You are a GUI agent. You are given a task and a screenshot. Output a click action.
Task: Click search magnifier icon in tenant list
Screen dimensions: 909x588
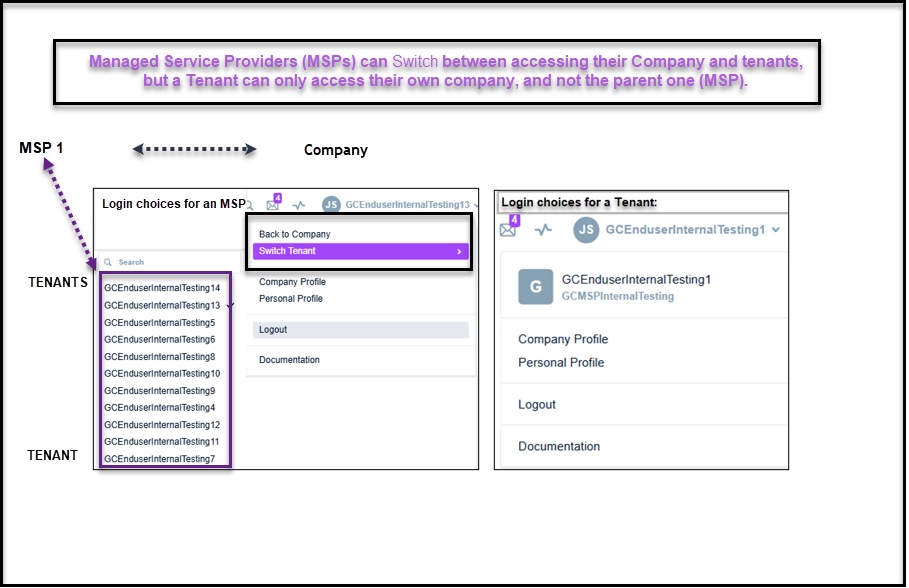108,262
